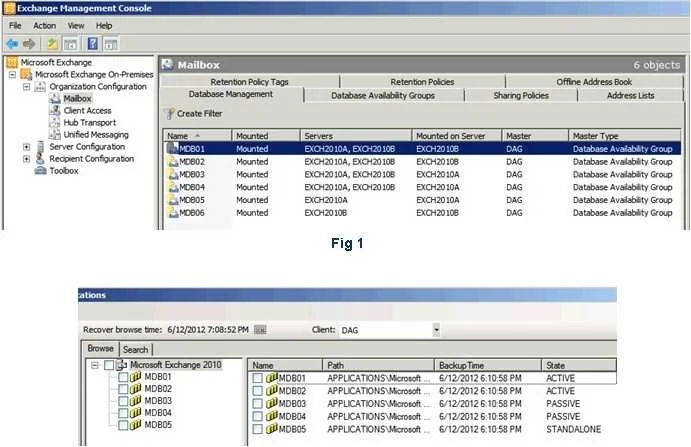Collapse the Organization Configuration node
The width and height of the screenshot is (691, 447).
[26, 86]
